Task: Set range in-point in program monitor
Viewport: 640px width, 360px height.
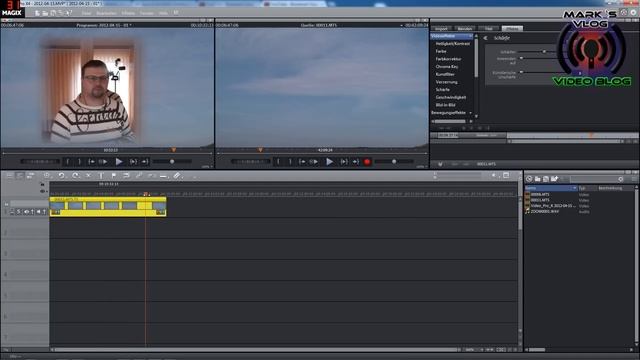Action: coord(68,162)
